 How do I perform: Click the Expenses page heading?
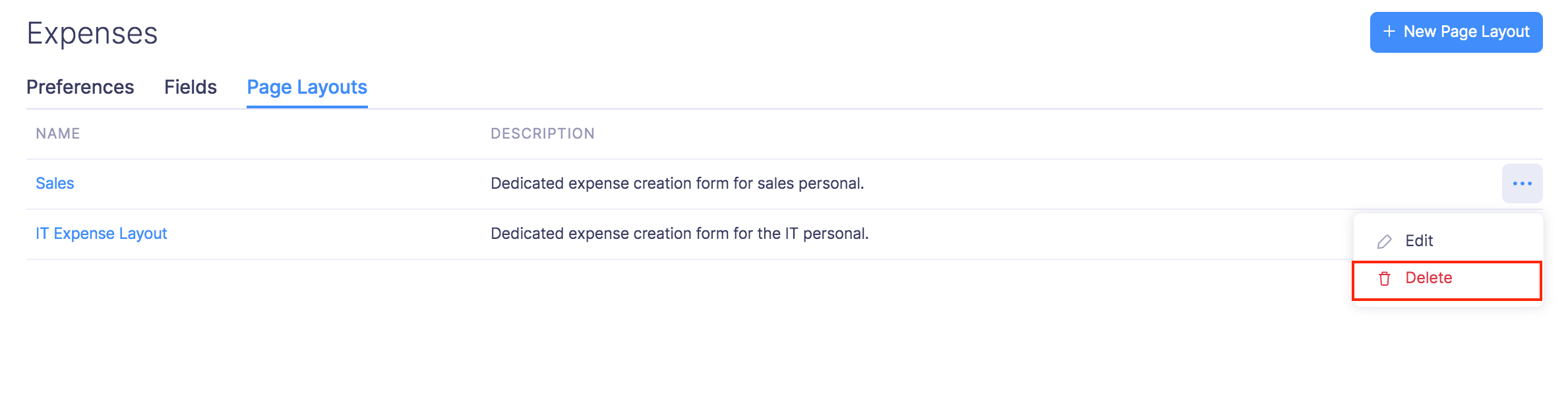coord(92,33)
